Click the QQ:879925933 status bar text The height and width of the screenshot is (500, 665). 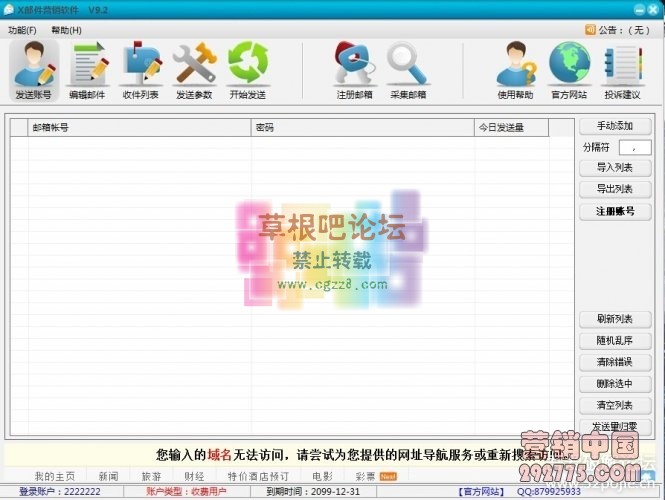[x=549, y=492]
